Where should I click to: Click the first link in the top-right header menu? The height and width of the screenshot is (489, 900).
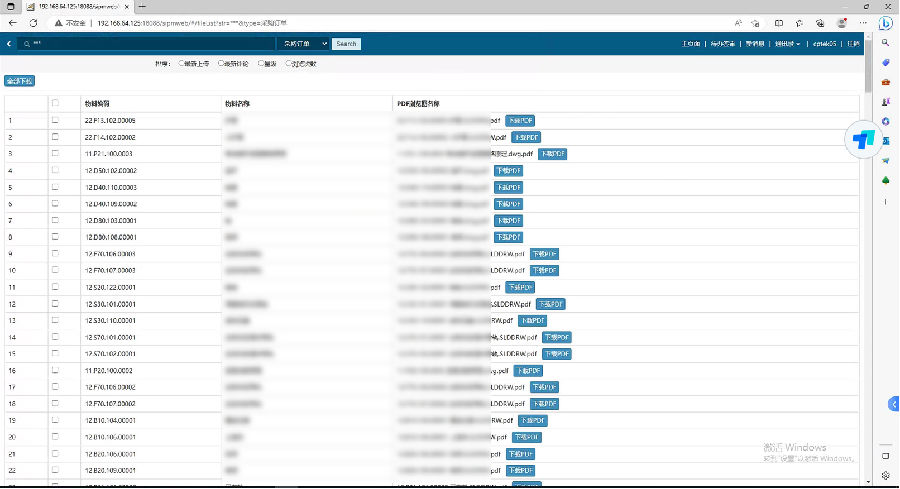[x=690, y=44]
